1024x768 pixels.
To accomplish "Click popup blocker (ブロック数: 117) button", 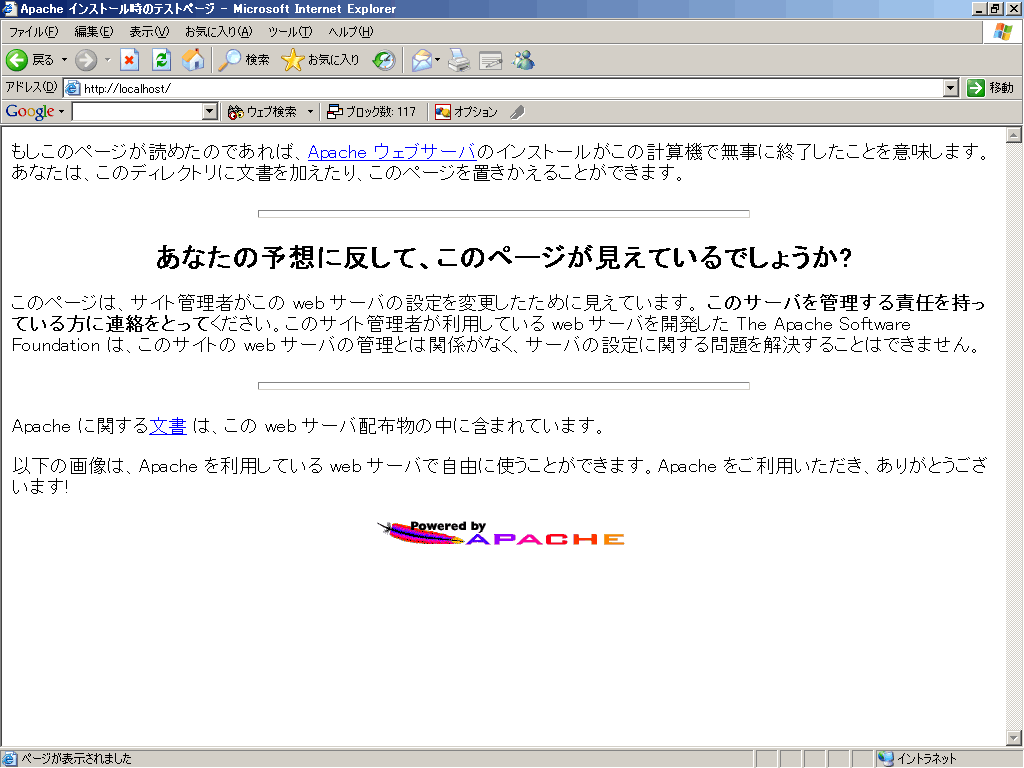I will 372,112.
